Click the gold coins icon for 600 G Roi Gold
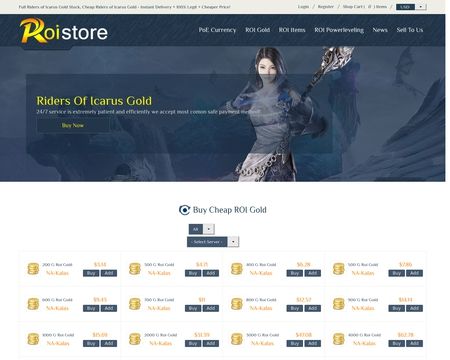 pyautogui.click(x=33, y=304)
